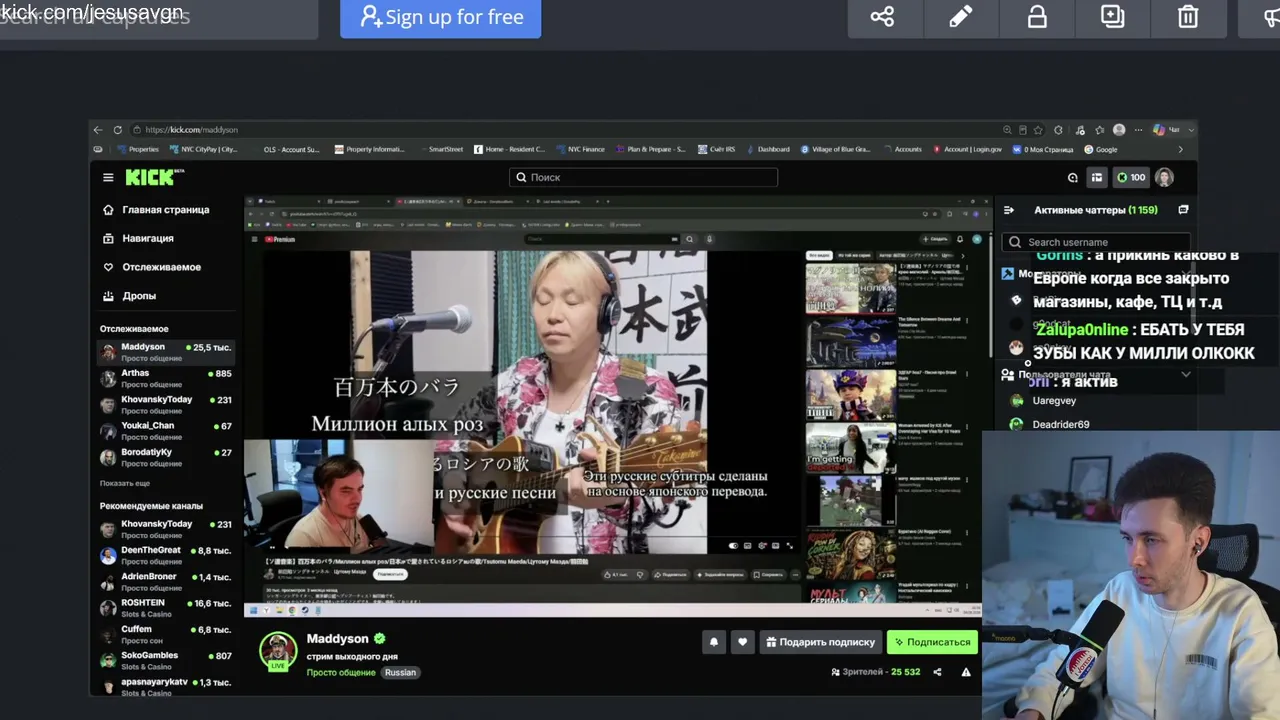Select the DeenTheGreat recommended channel
1280x720 pixels.
pyautogui.click(x=166, y=555)
